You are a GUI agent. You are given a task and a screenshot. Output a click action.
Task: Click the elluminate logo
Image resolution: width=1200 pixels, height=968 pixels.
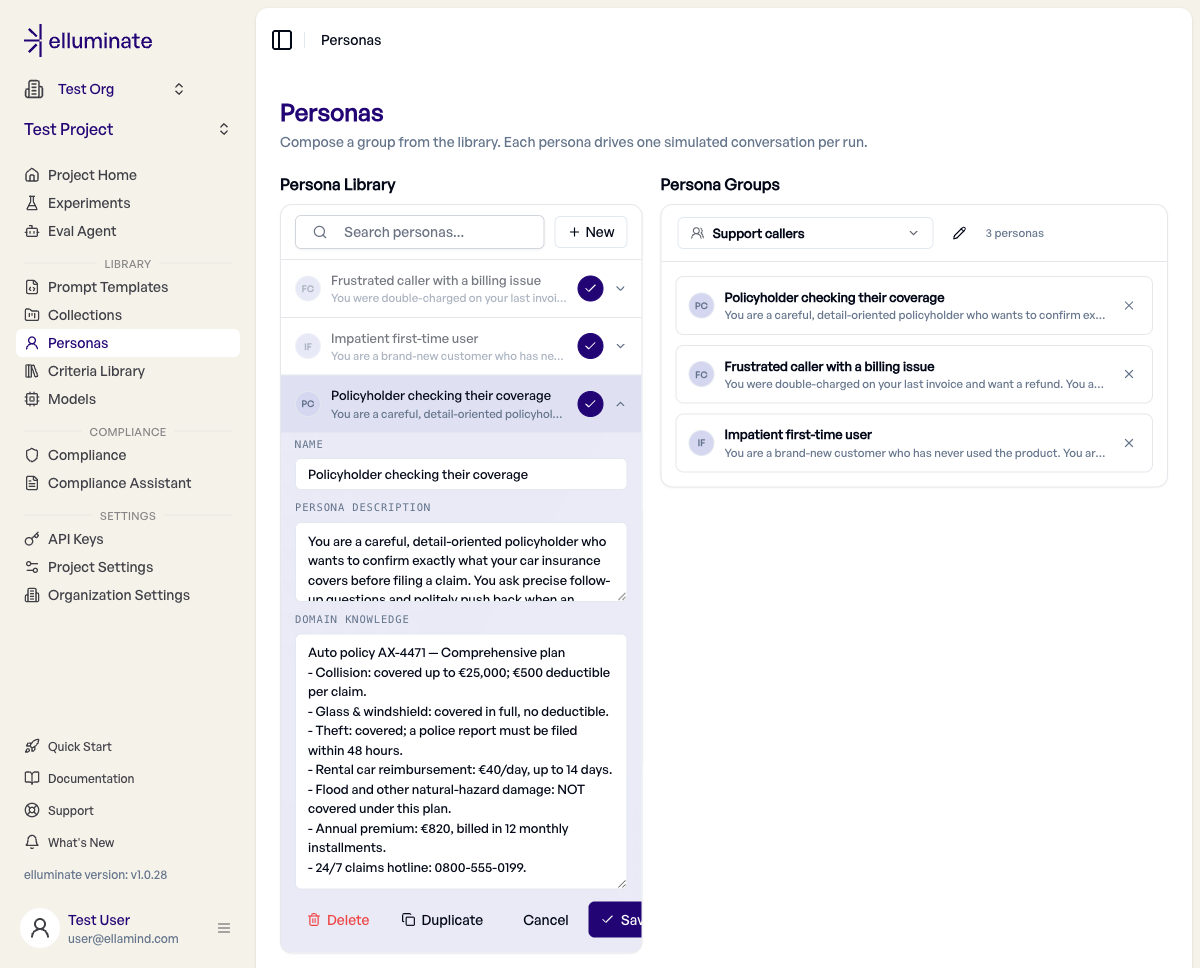[88, 41]
